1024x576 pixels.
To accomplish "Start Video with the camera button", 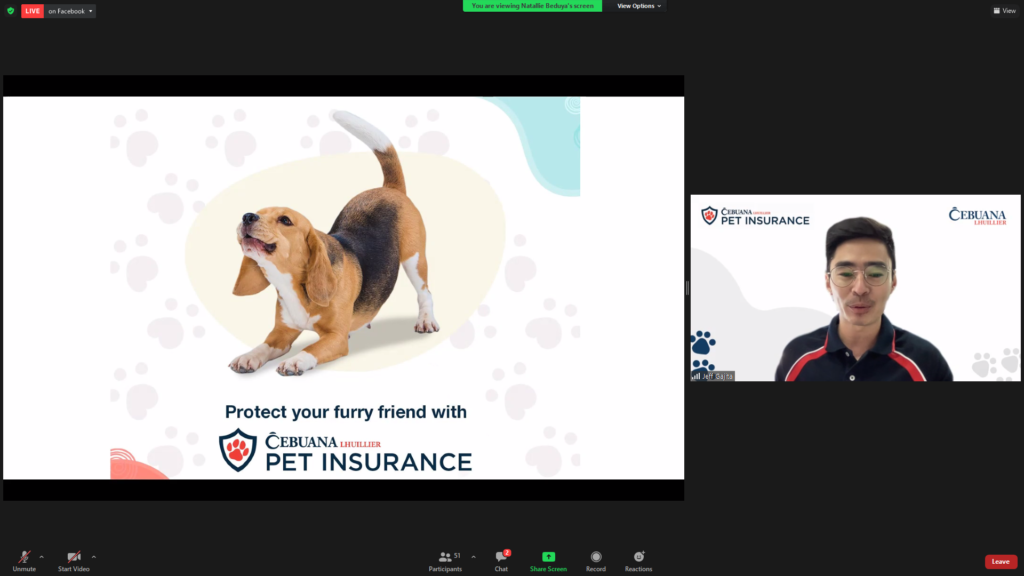I will coord(74,561).
